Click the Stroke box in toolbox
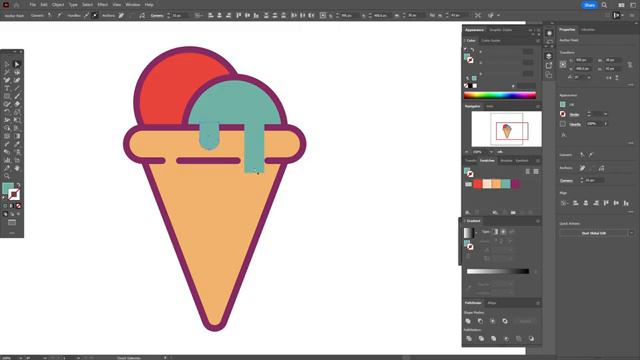 [14, 195]
